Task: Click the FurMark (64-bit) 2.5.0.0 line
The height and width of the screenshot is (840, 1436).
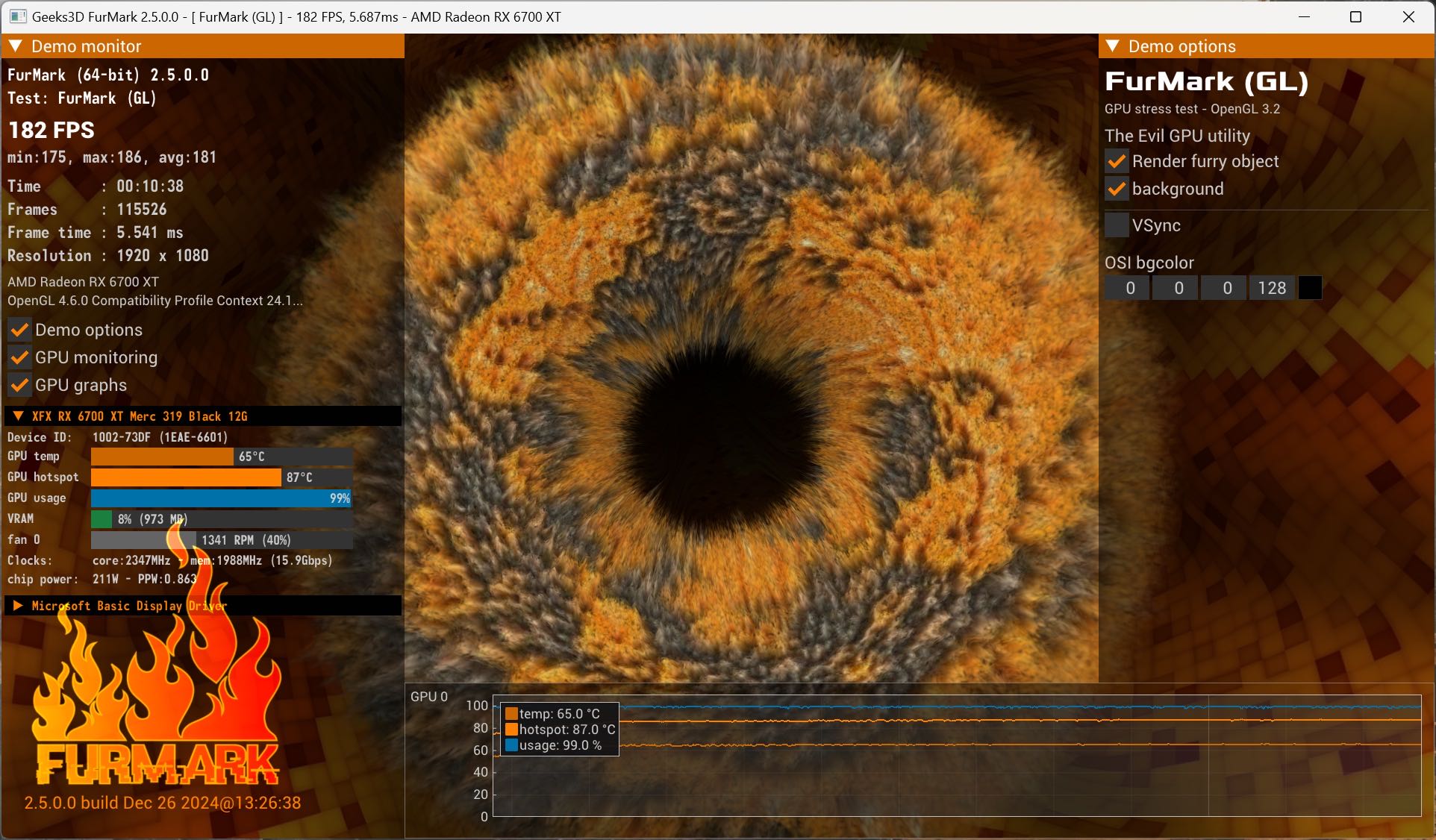Action: click(x=108, y=75)
